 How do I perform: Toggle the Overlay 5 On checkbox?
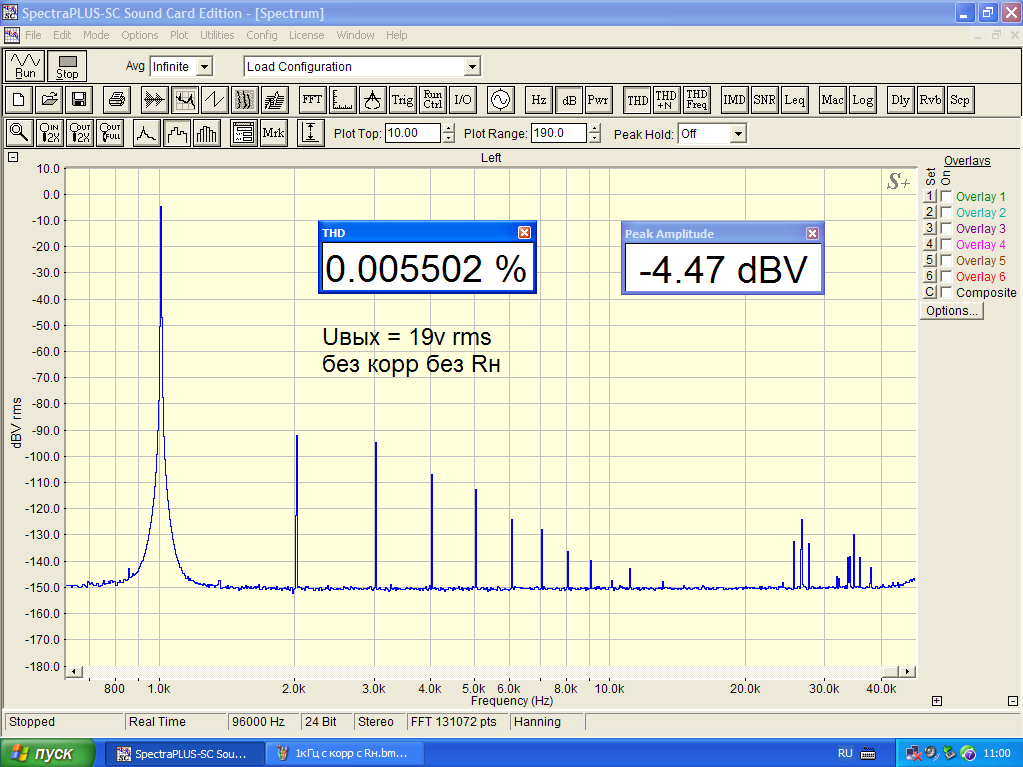click(x=946, y=260)
